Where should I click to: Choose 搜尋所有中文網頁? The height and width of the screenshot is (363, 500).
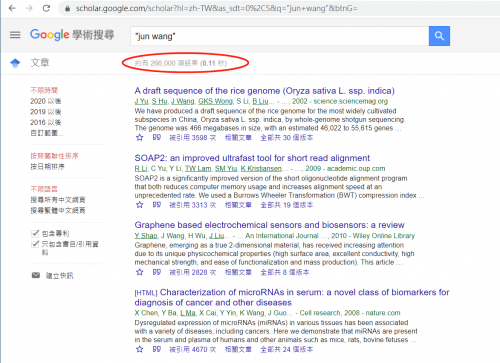[58, 200]
